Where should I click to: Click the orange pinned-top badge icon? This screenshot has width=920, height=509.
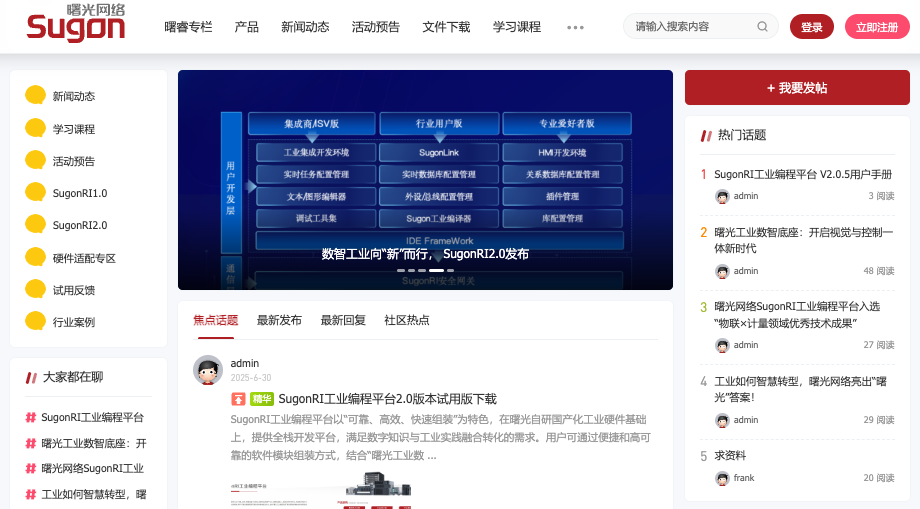[238, 399]
